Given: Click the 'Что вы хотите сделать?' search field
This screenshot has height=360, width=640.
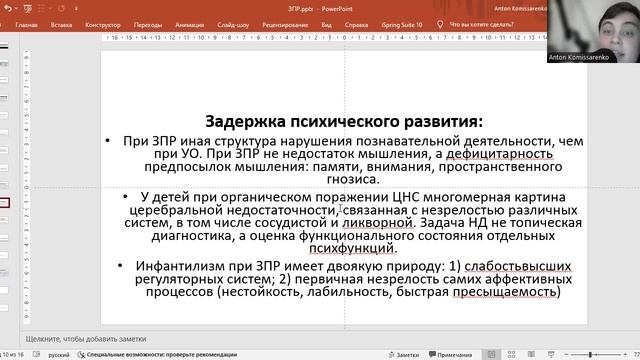Looking at the screenshot, I should pyautogui.click(x=482, y=24).
